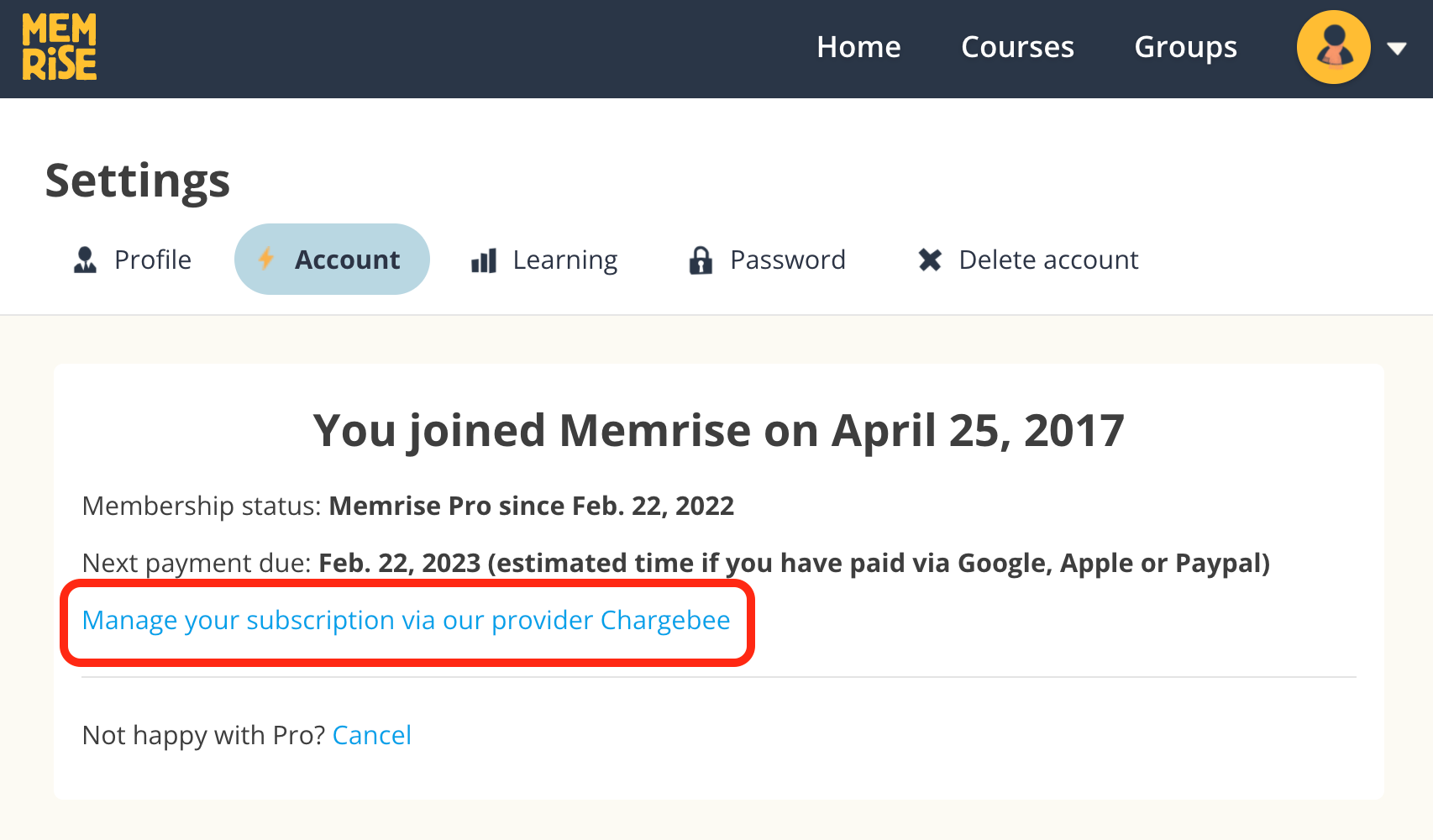The width and height of the screenshot is (1433, 840).
Task: Click the X icon for Delete account
Action: coord(930,260)
